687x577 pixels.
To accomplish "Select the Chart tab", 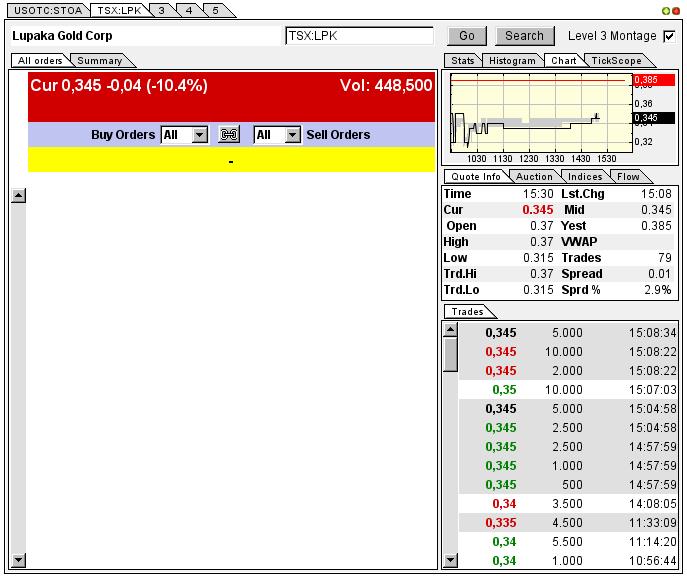I will click(x=563, y=60).
